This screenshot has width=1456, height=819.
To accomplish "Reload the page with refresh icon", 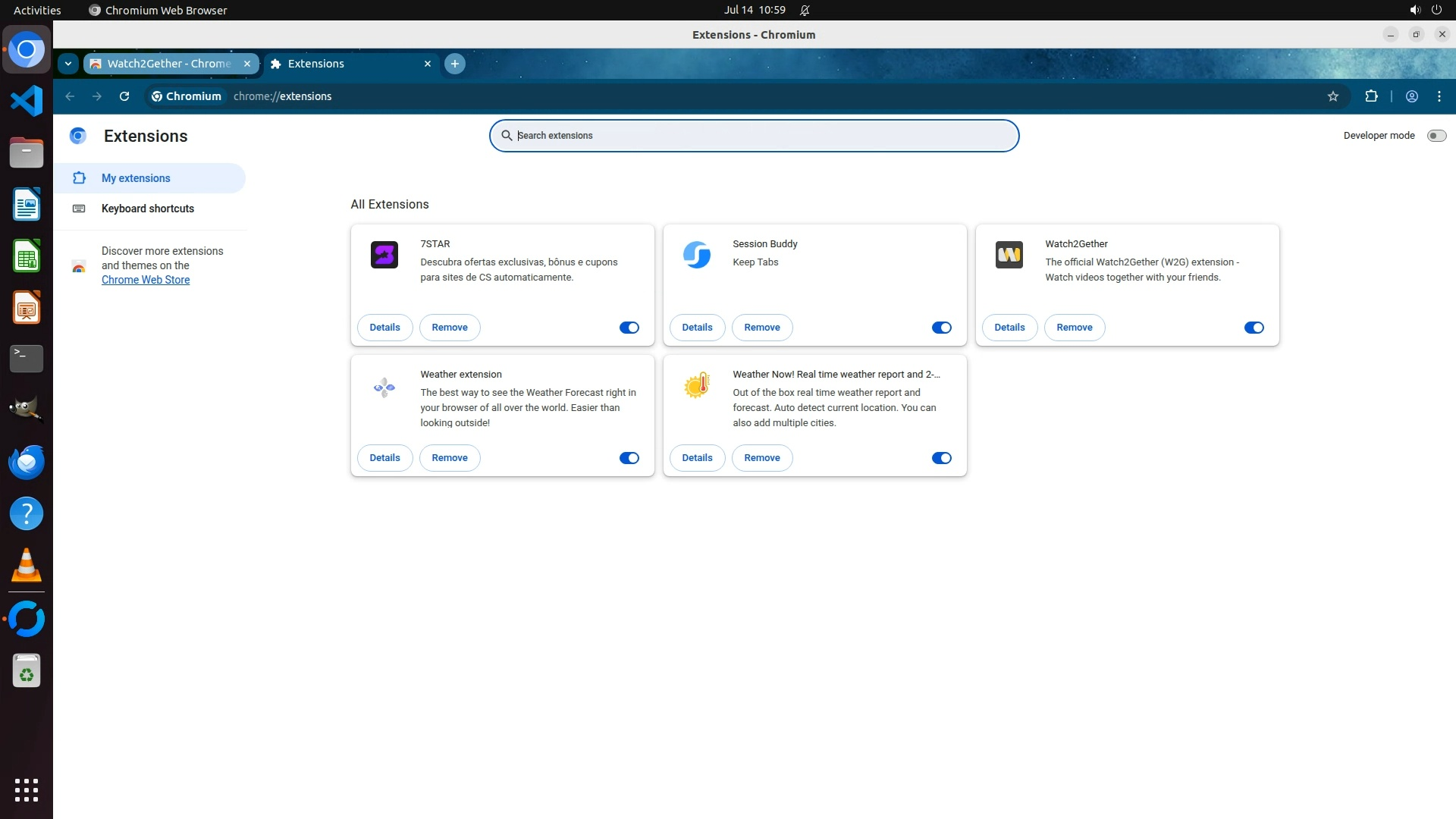I will tap(124, 96).
